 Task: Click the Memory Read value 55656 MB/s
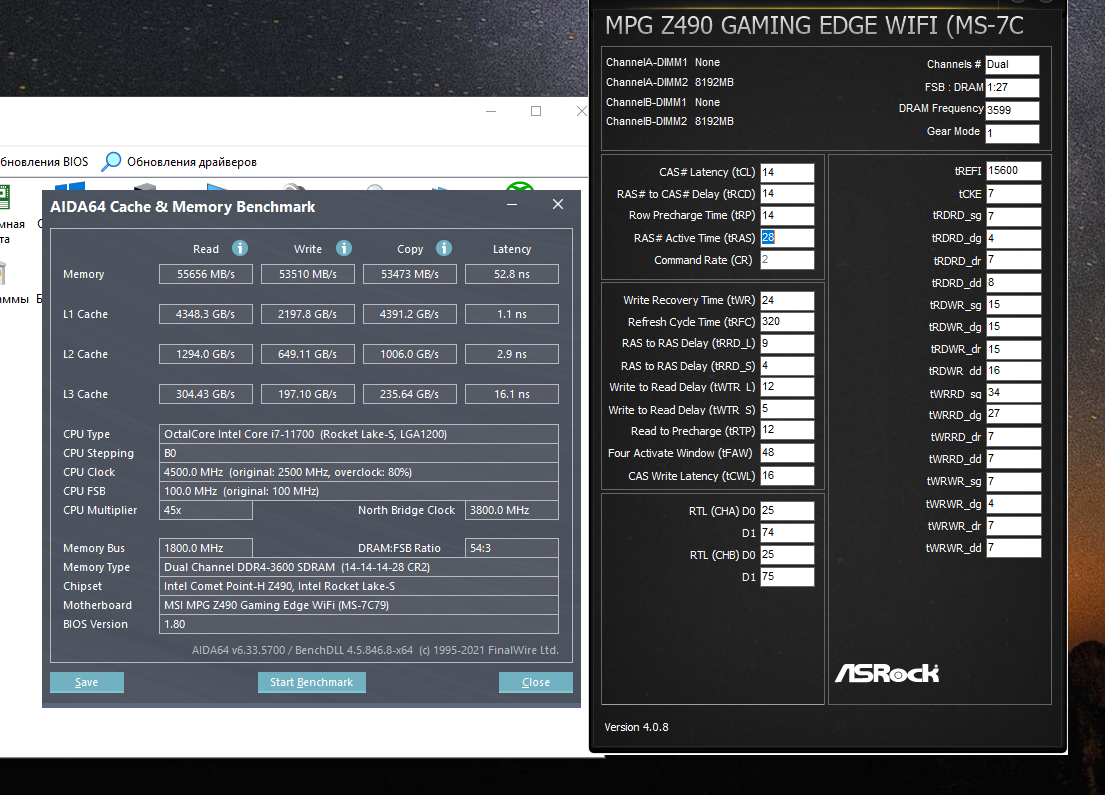pos(206,274)
